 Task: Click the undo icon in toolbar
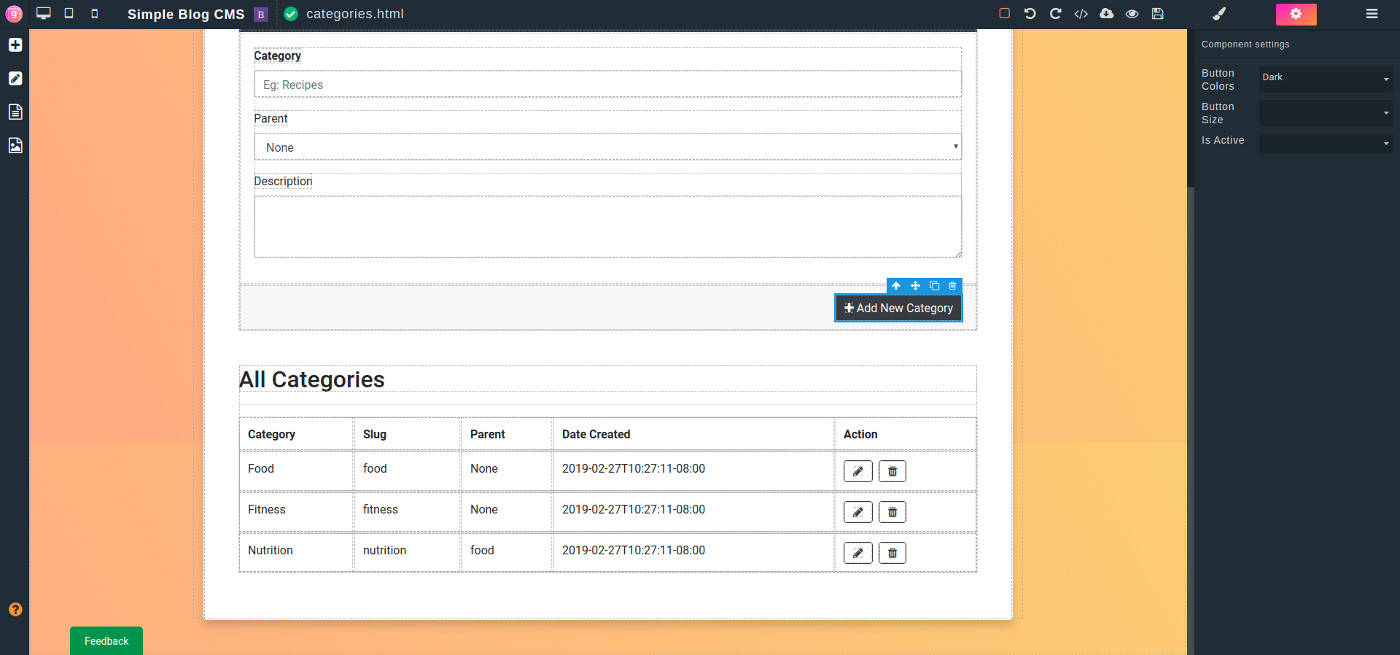click(x=1030, y=14)
